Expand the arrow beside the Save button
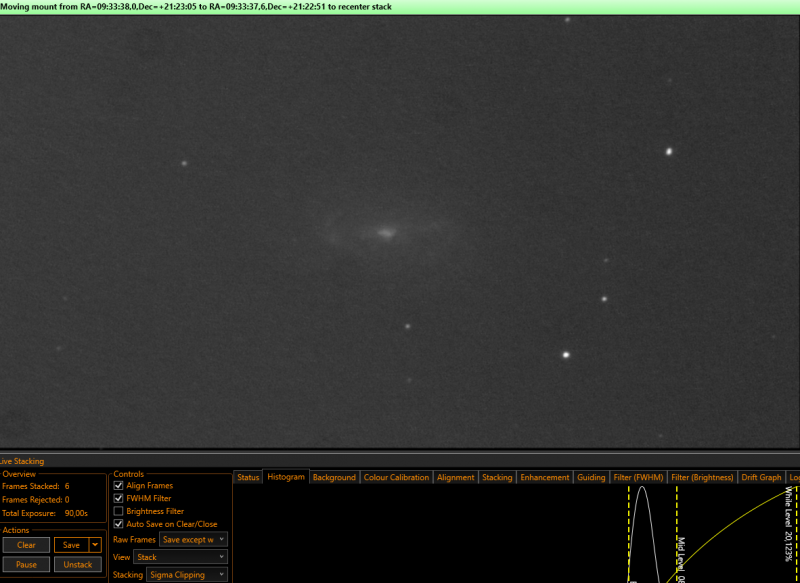 click(95, 545)
